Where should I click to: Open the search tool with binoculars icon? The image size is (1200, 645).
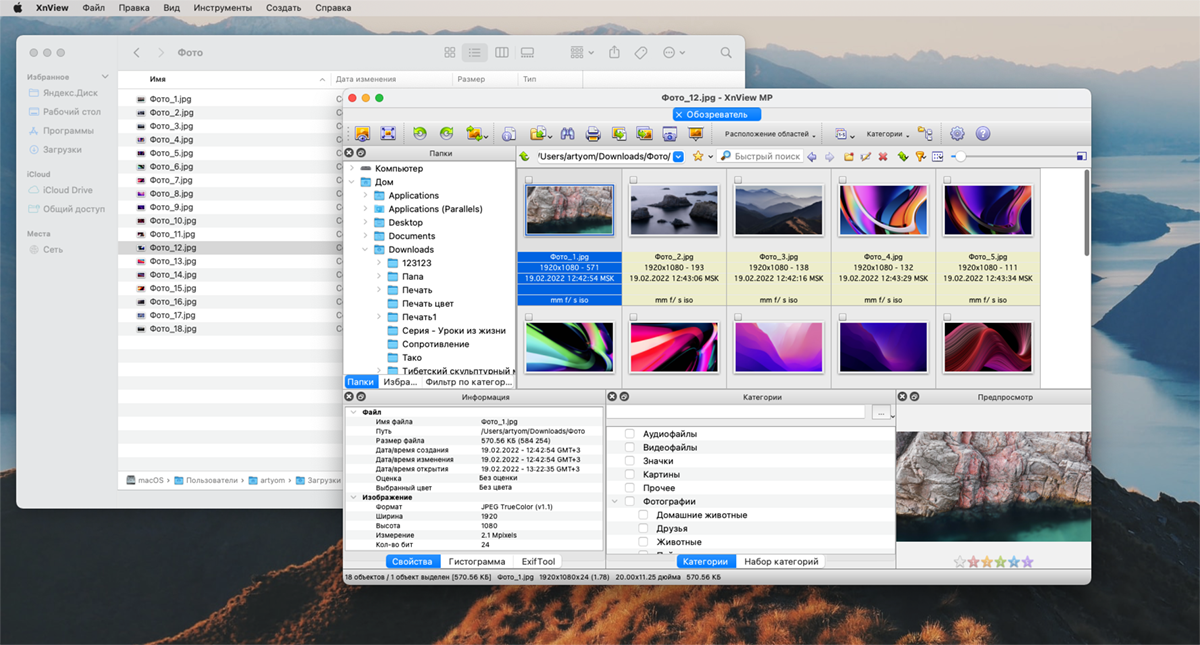(567, 134)
